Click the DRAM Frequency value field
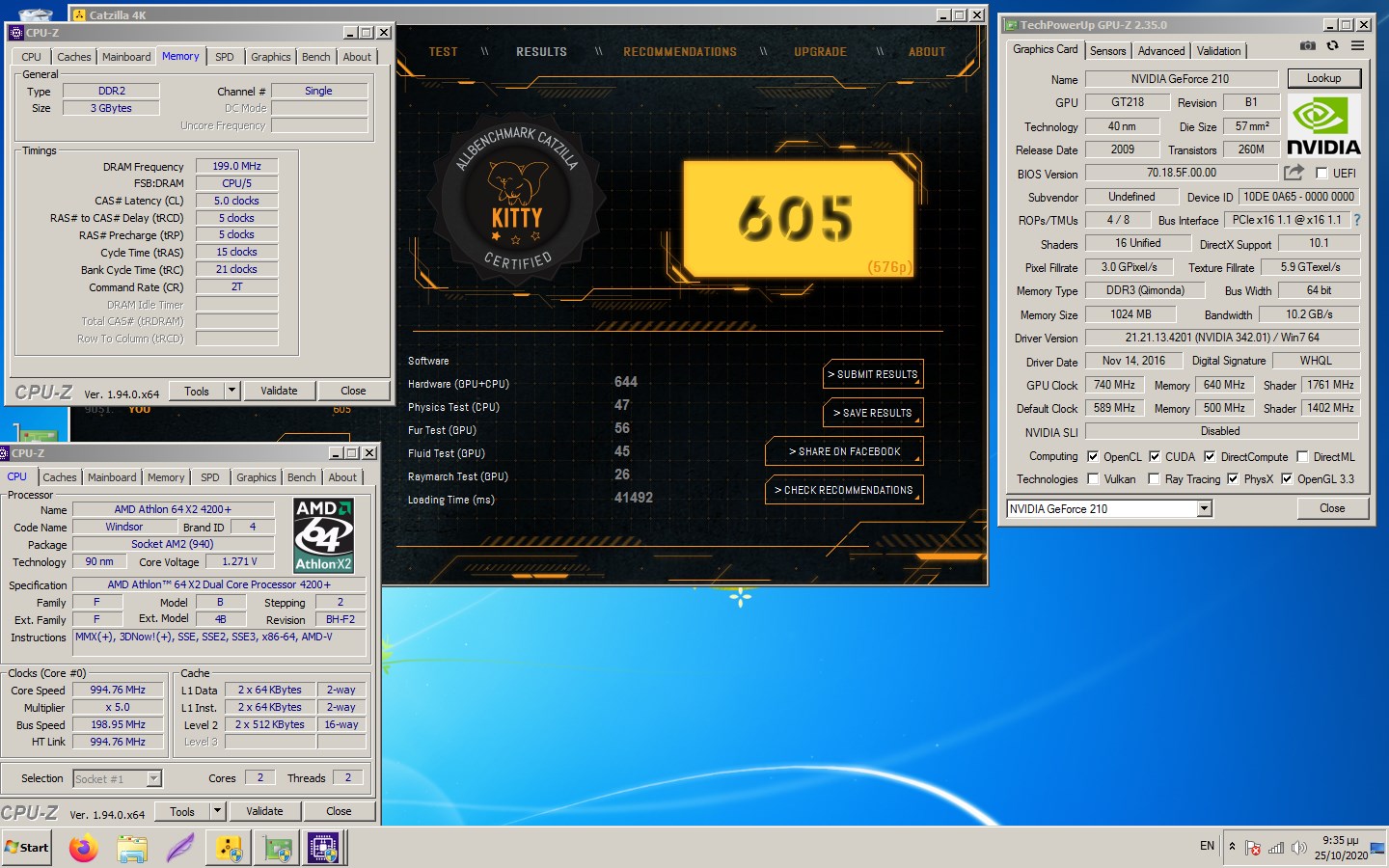The height and width of the screenshot is (868, 1389). tap(237, 166)
